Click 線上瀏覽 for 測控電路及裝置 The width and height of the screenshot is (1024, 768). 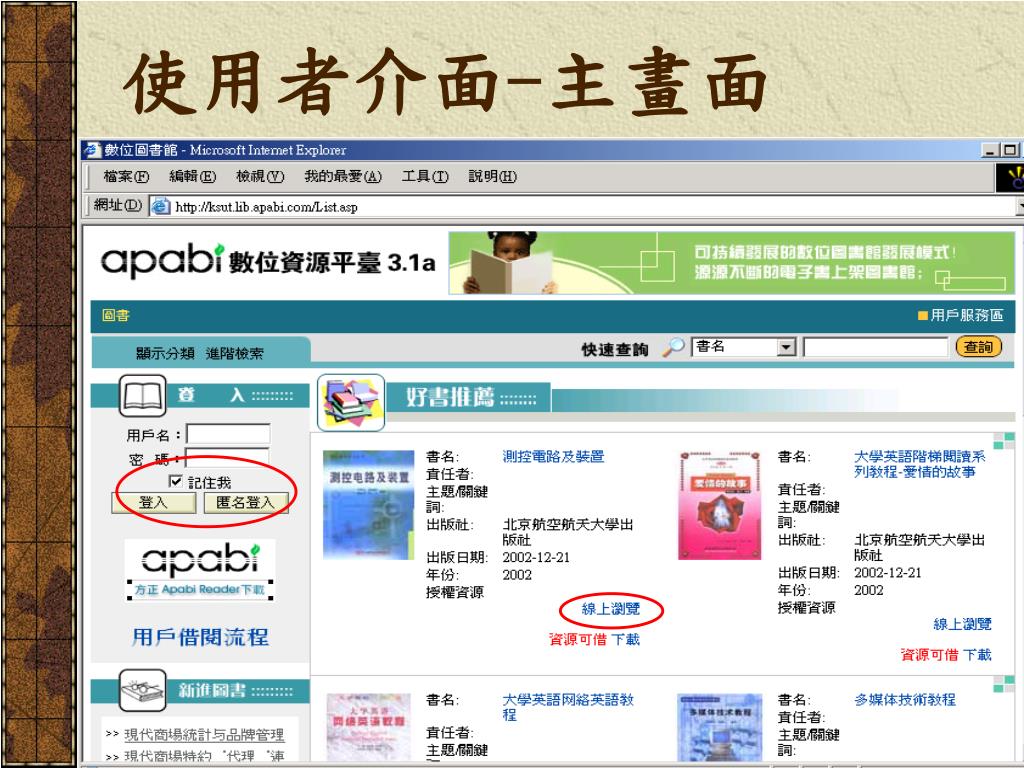pyautogui.click(x=611, y=609)
